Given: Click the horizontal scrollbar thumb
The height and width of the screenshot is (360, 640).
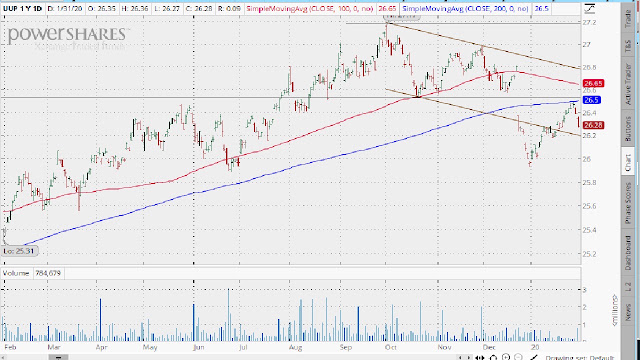Looking at the screenshot, I should (58, 358).
